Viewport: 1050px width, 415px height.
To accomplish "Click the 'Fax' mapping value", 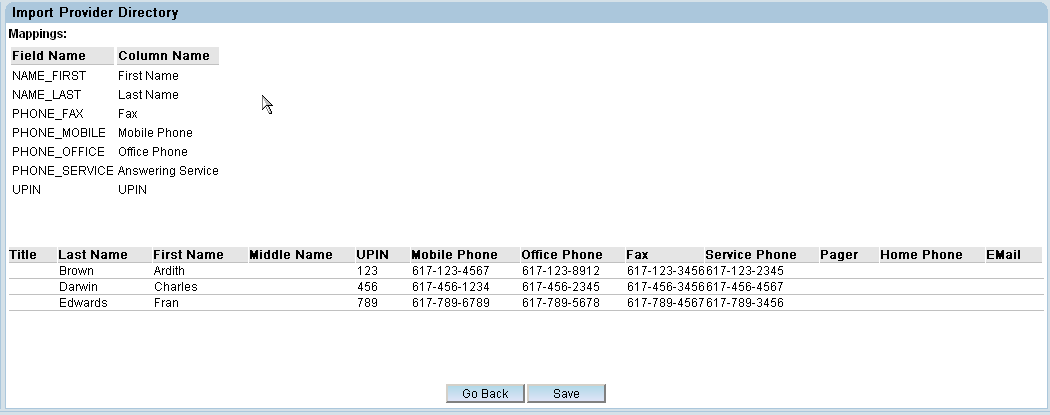I will (127, 114).
